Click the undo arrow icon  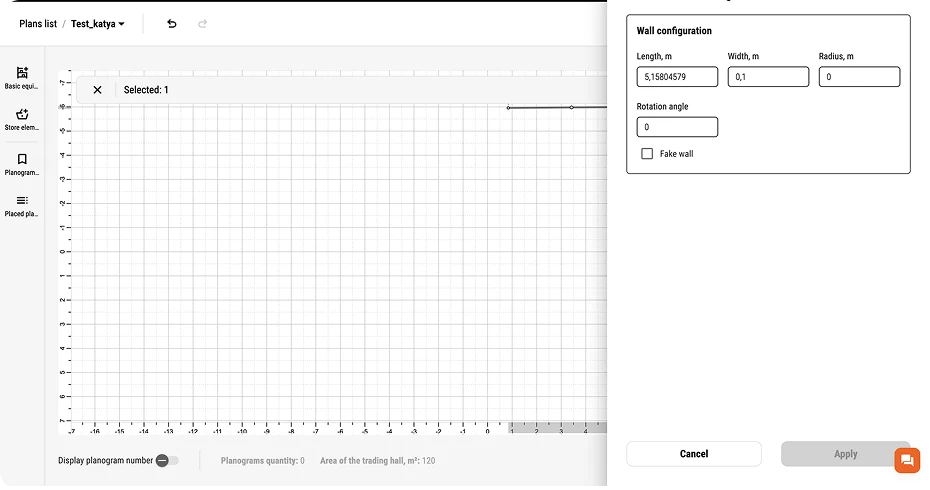pyautogui.click(x=171, y=24)
